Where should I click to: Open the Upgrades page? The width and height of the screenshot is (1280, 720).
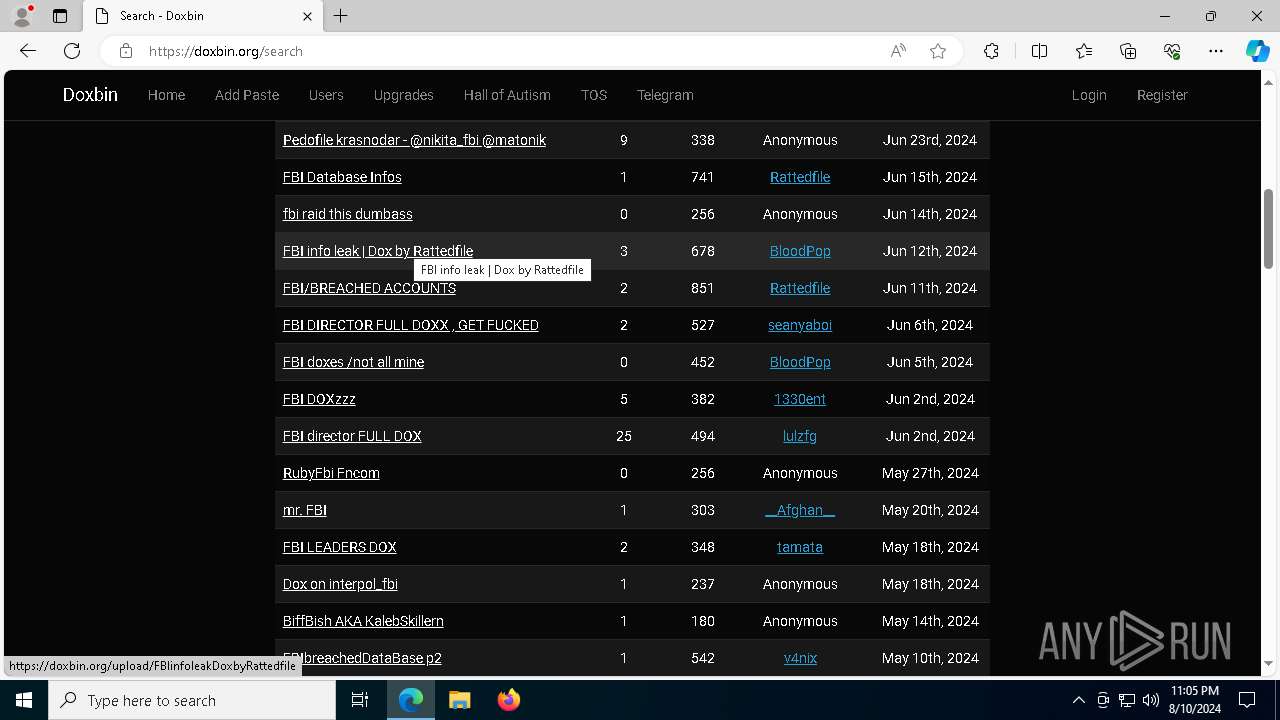point(404,95)
